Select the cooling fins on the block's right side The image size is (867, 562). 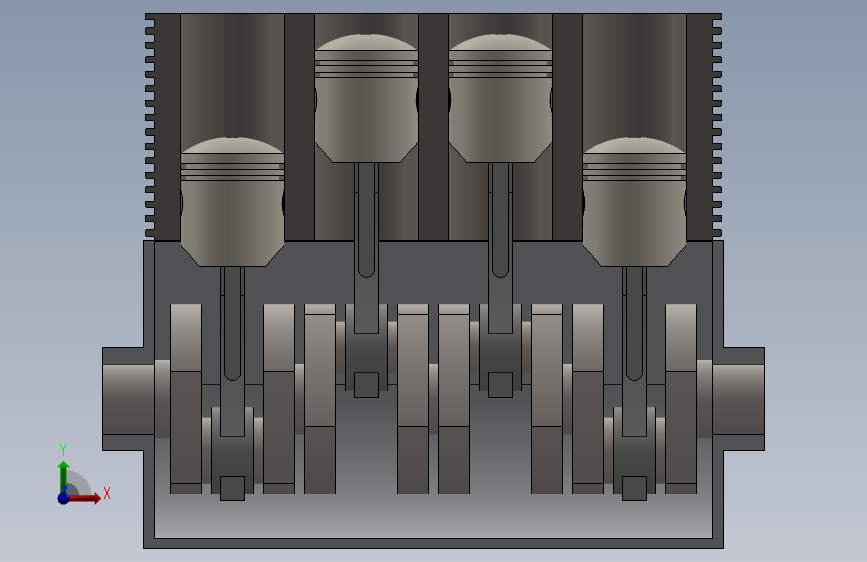pyautogui.click(x=717, y=127)
